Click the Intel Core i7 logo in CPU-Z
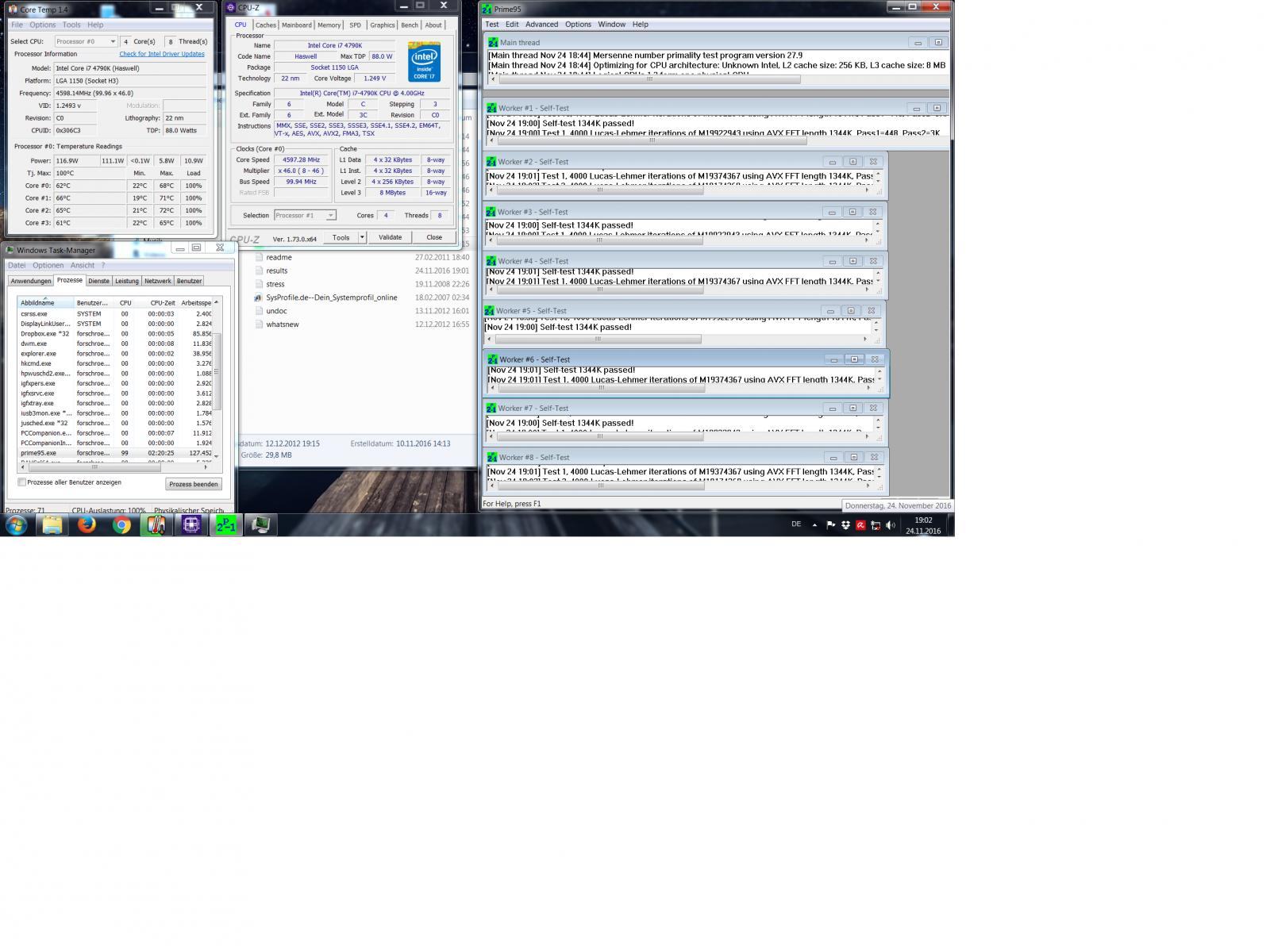The width and height of the screenshot is (1270, 952). tap(424, 62)
